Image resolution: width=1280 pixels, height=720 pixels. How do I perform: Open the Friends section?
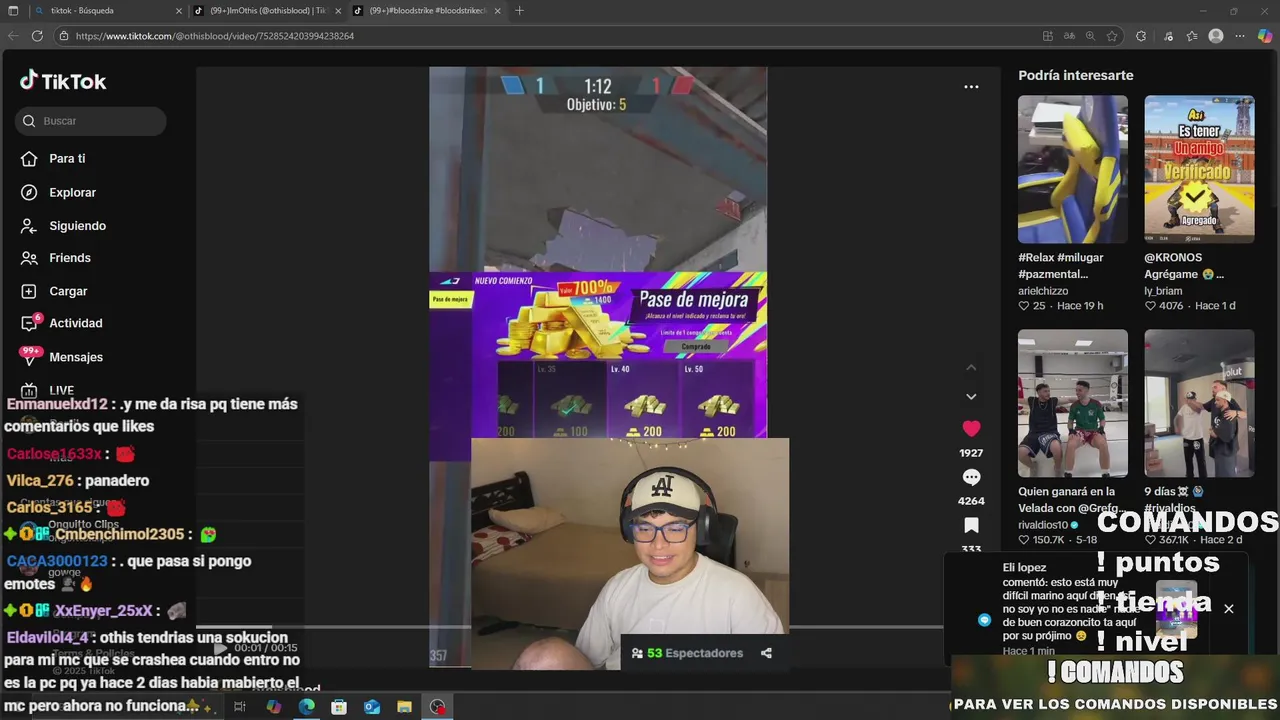(70, 258)
